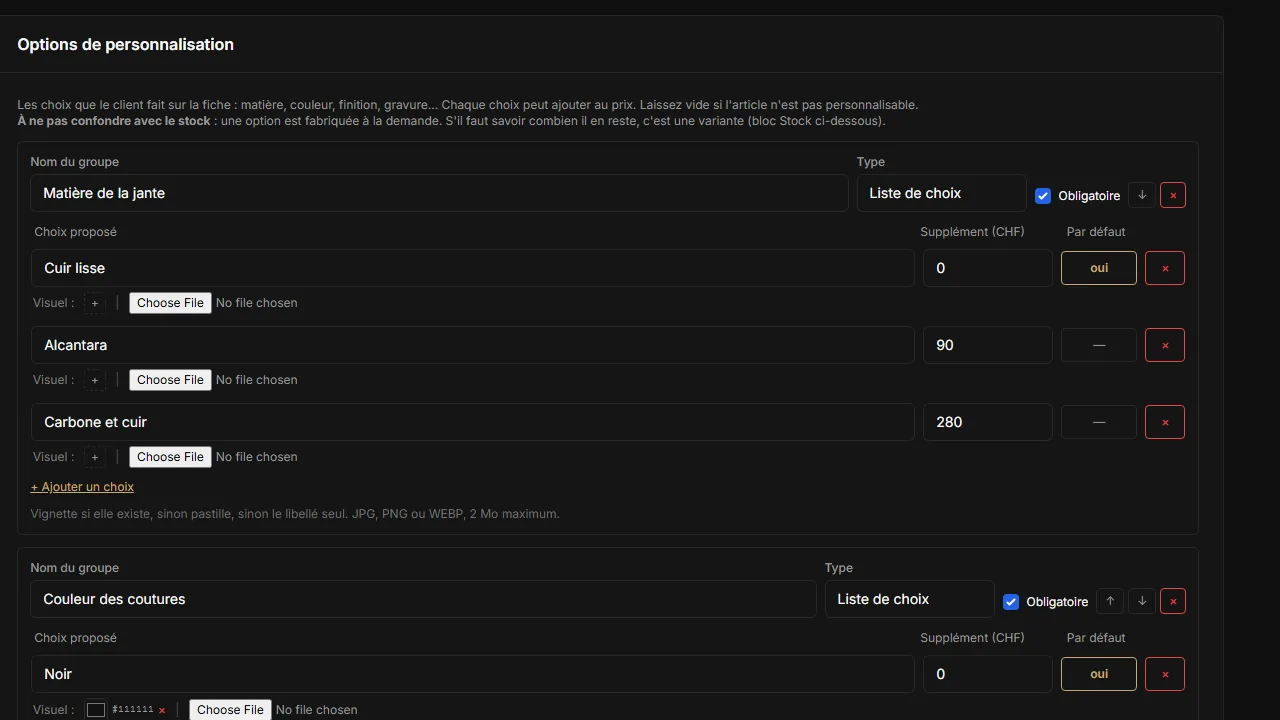
Task: Open Type dropdown for Couleur des coutures
Action: pos(909,599)
